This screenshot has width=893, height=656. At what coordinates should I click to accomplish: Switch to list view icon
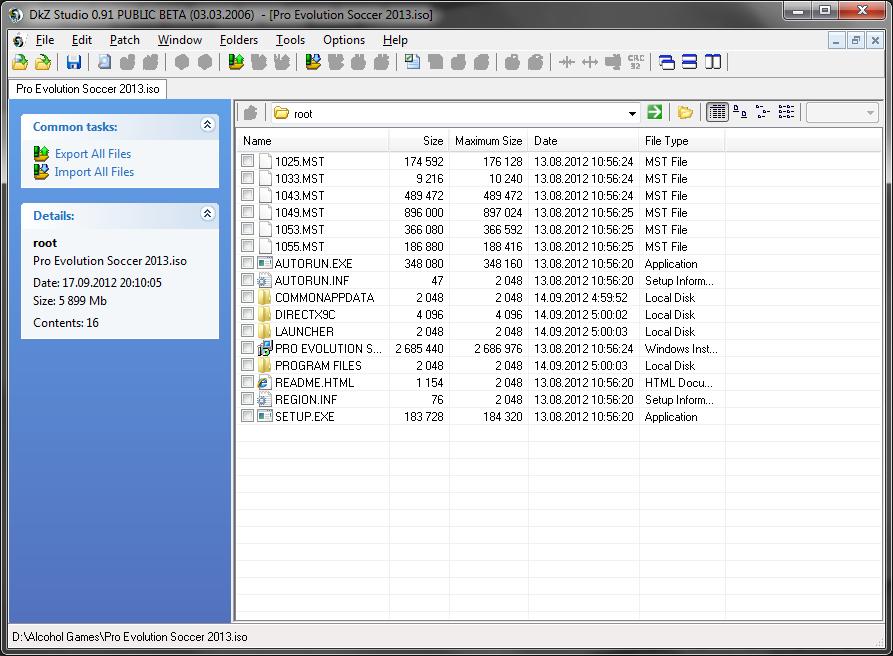pos(787,112)
